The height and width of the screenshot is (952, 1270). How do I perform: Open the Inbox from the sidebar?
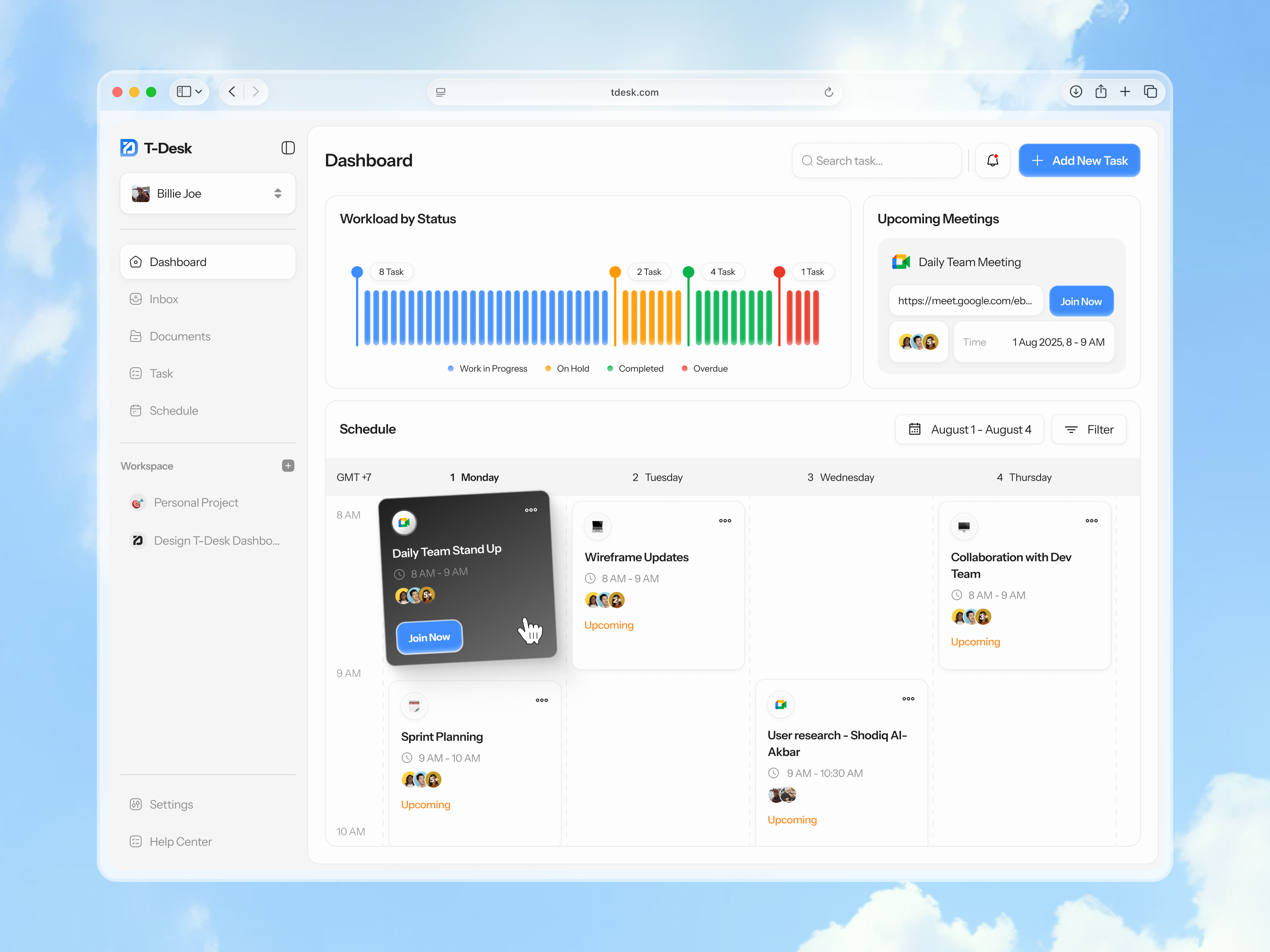coord(164,299)
